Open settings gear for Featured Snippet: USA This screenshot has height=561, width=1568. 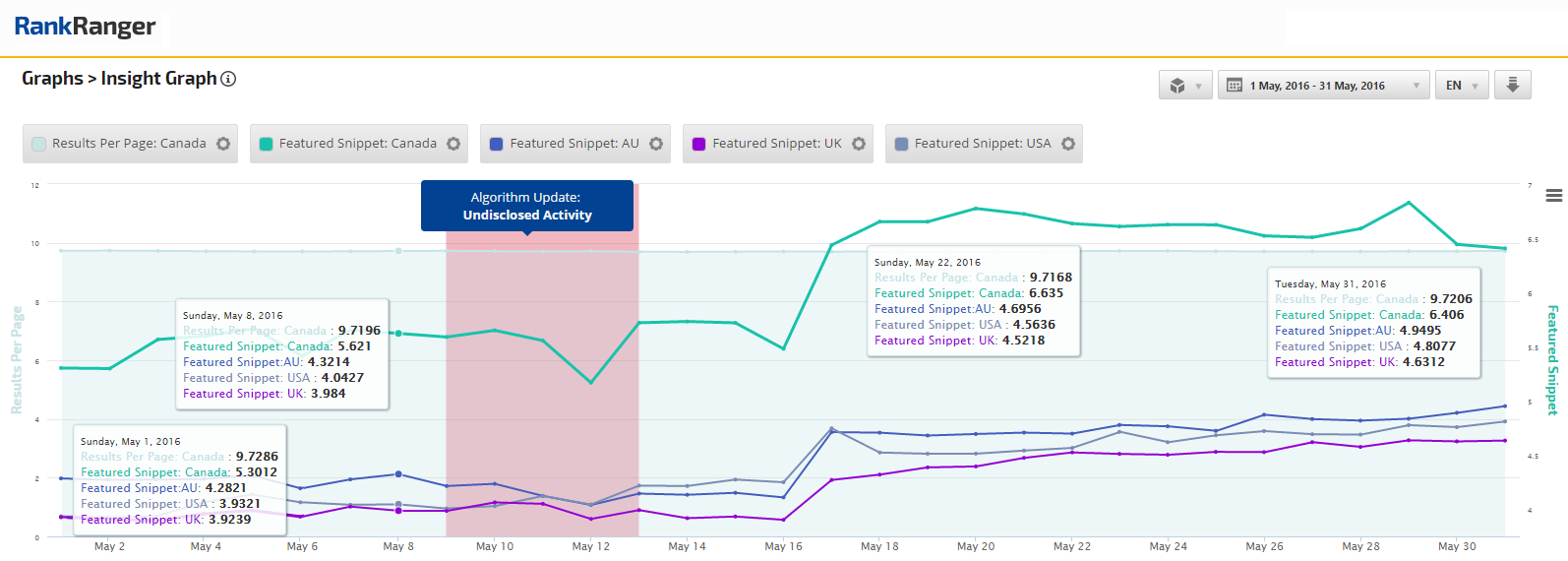point(1068,144)
